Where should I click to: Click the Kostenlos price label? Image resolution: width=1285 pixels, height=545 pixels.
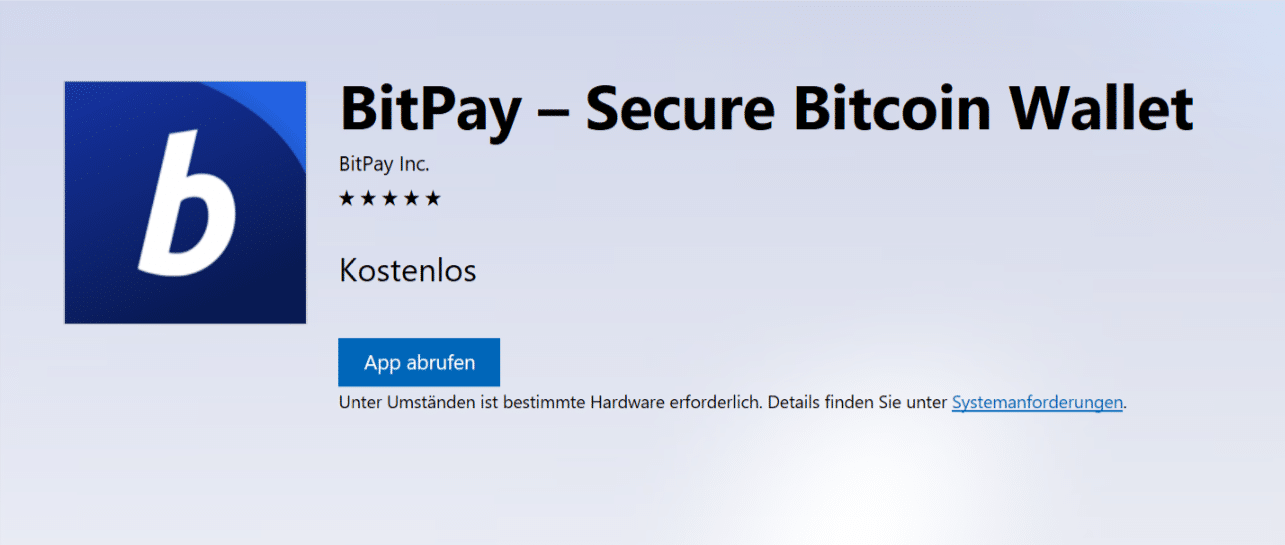[x=408, y=270]
